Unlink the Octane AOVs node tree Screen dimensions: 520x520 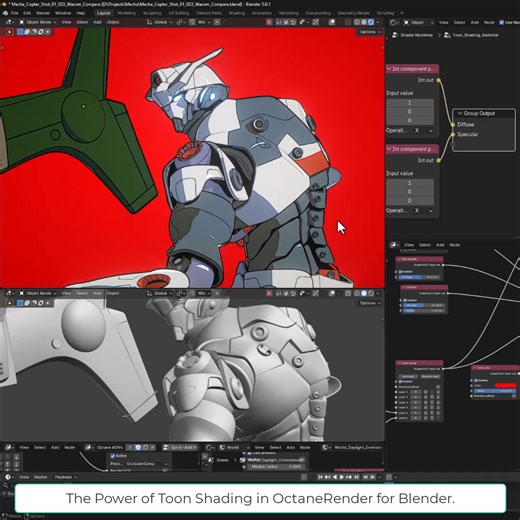pyautogui.click(x=152, y=447)
